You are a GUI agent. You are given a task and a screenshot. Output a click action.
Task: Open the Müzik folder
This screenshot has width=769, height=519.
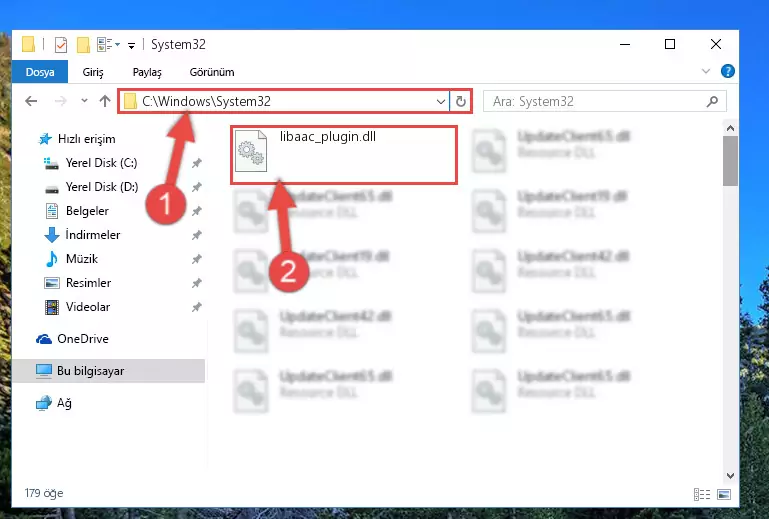pyautogui.click(x=81, y=259)
